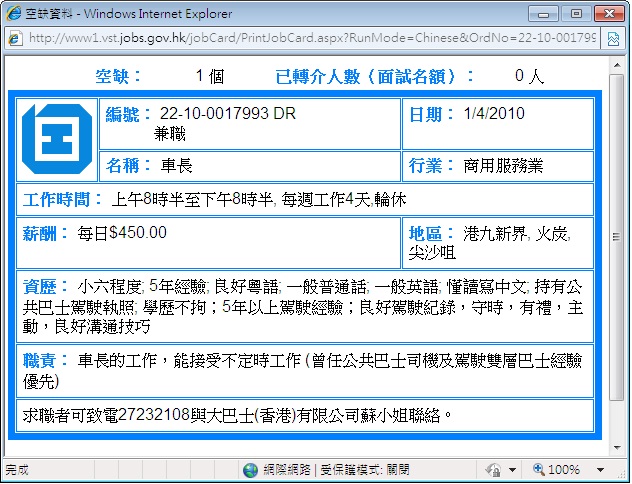632x484 pixels.
Task: Minimize the Internet Explorer window
Action: [546, 14]
